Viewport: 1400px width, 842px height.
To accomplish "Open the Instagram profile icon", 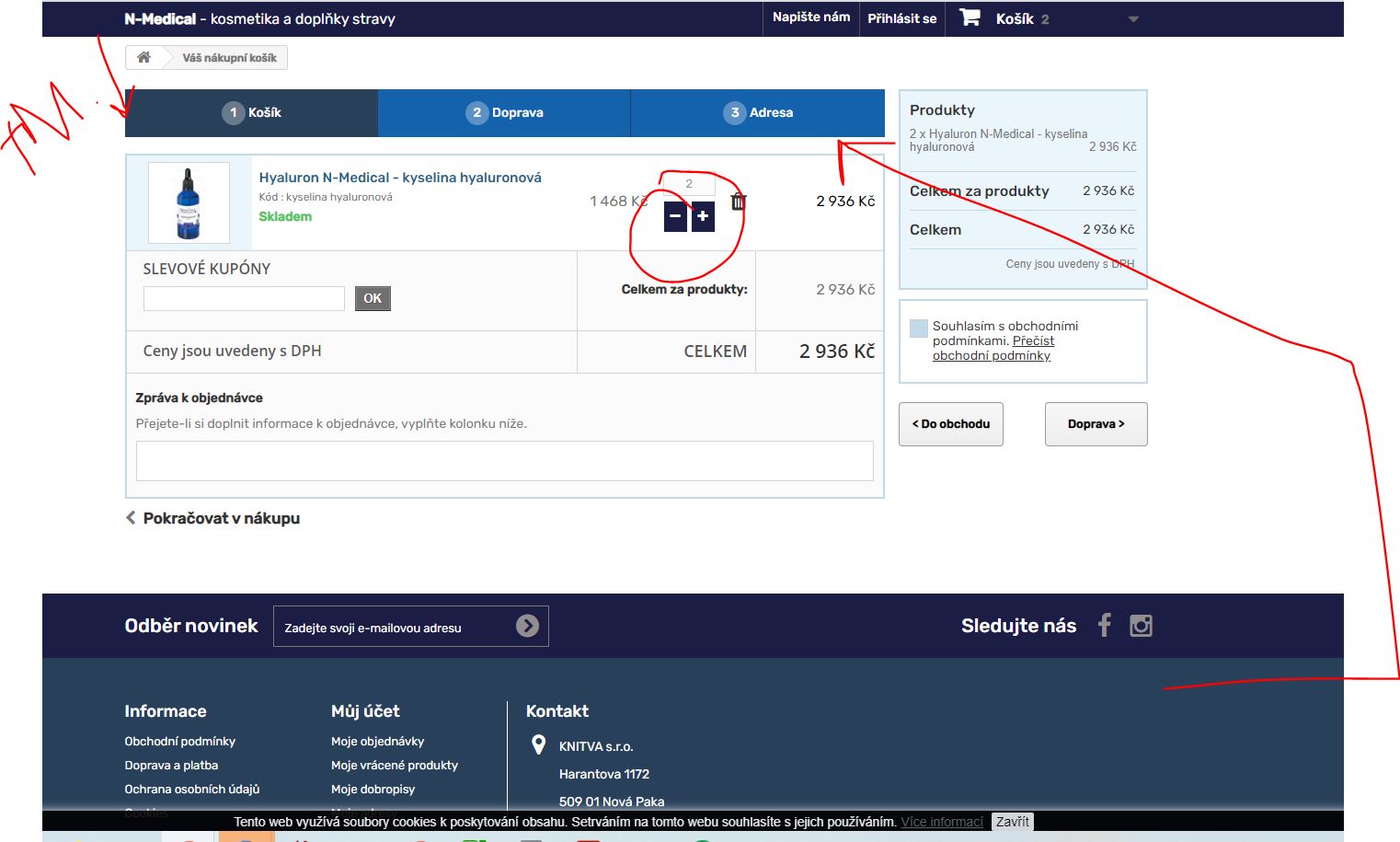I will (1141, 626).
